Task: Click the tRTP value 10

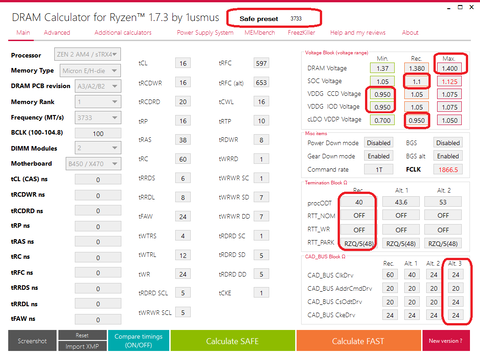Action: pyautogui.click(x=261, y=121)
